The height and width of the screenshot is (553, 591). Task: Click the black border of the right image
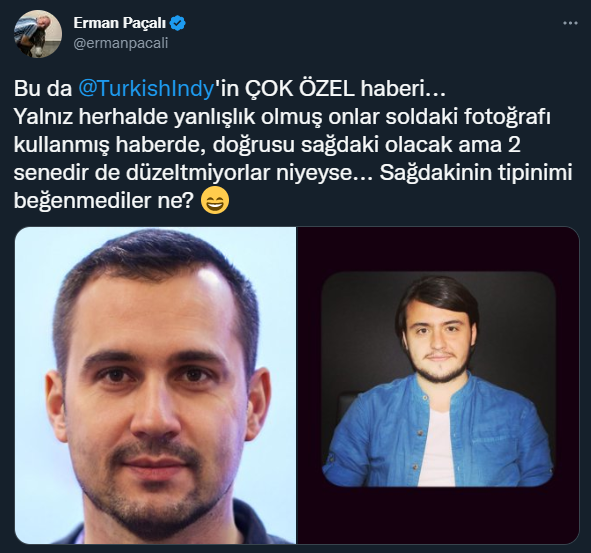[x=438, y=249]
